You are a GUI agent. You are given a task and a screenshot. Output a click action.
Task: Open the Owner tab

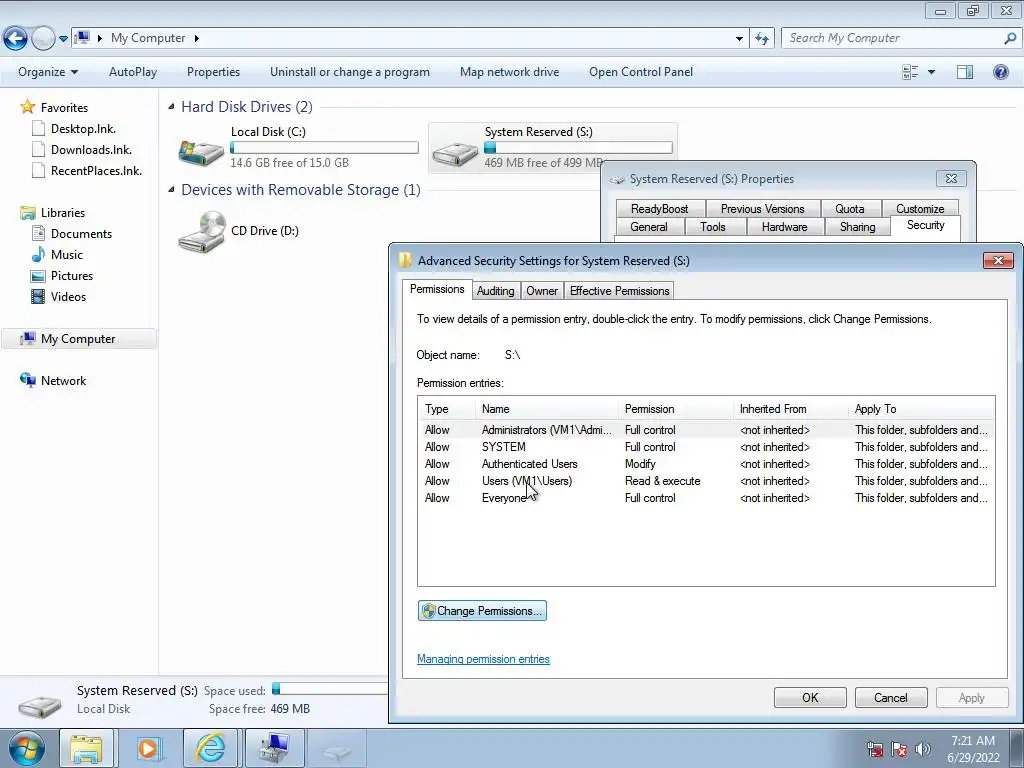pyautogui.click(x=542, y=291)
